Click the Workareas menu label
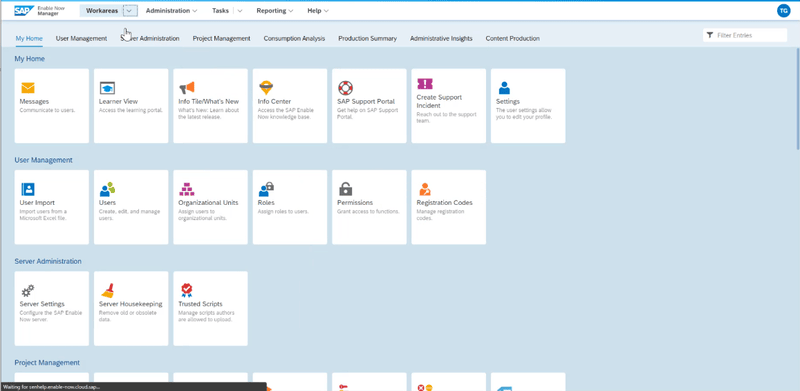Viewport: 800px width, 391px height. pyautogui.click(x=102, y=11)
